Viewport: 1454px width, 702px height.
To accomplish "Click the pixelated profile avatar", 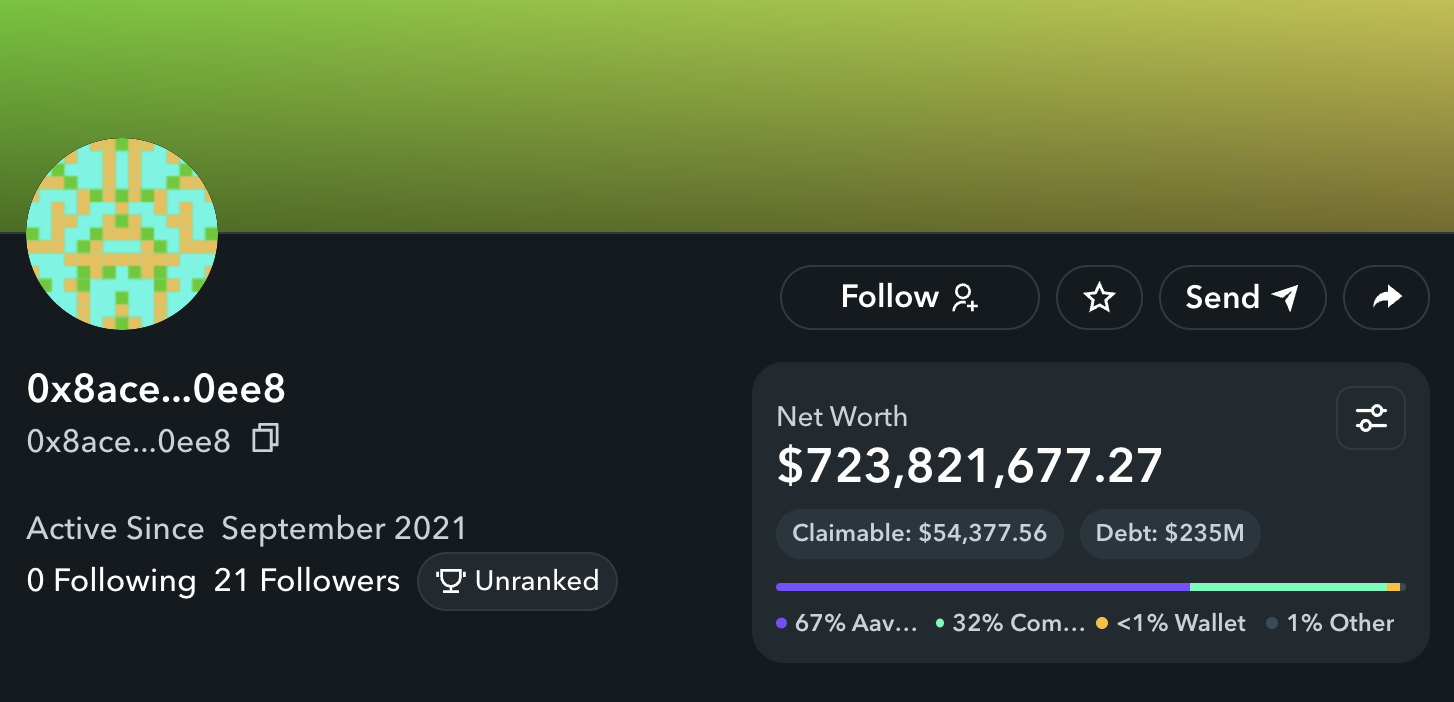I will coord(121,234).
